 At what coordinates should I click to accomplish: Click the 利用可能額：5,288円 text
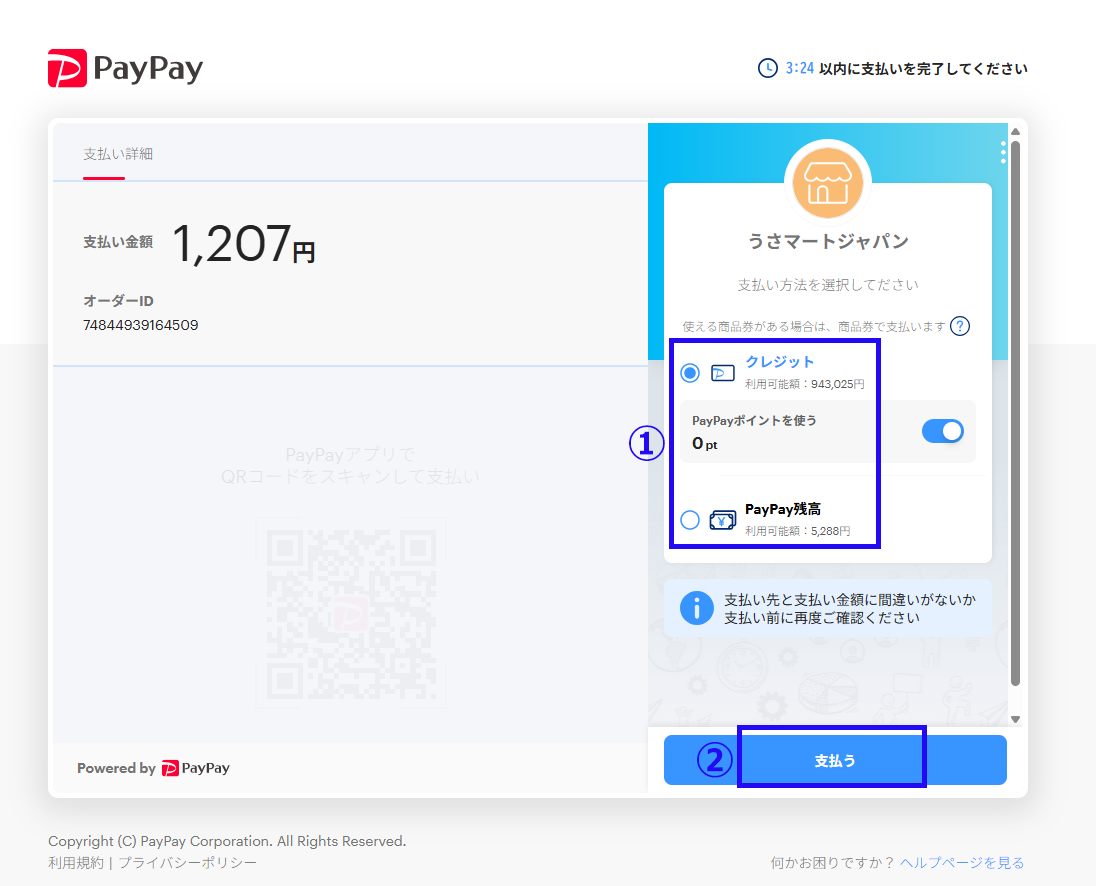pos(798,531)
